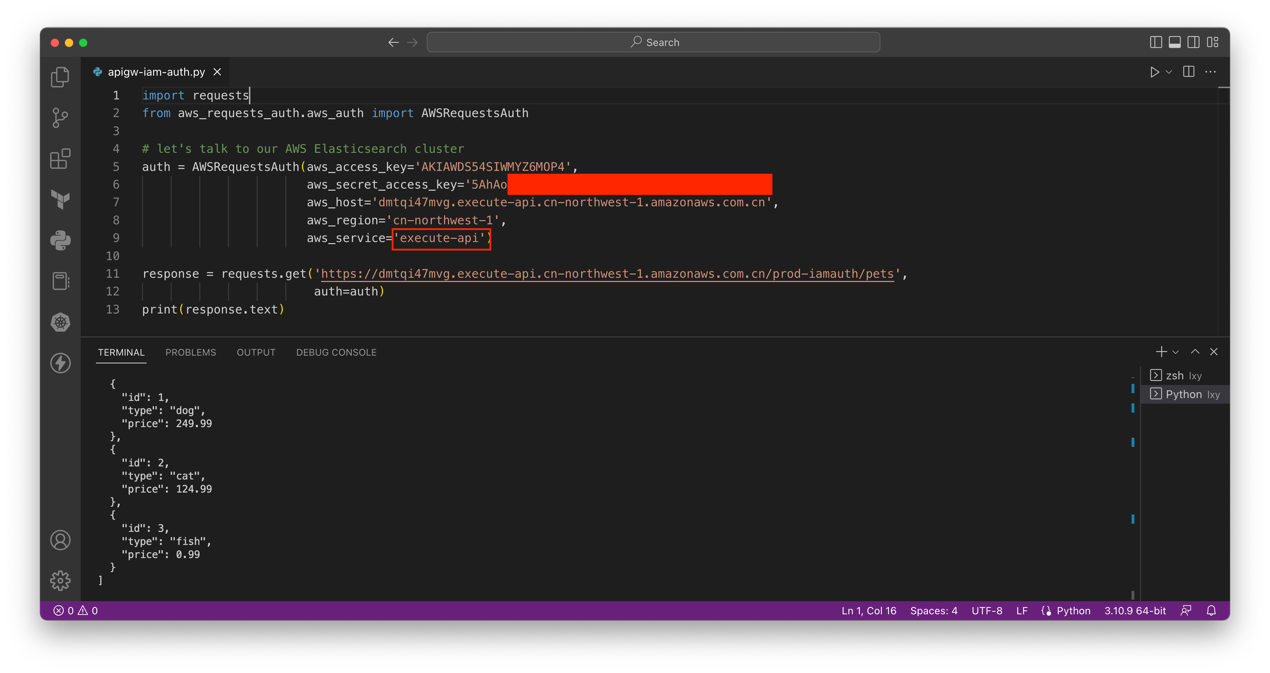Open the Kubernetes helm-wheel view
This screenshot has width=1270, height=673.
(x=60, y=322)
